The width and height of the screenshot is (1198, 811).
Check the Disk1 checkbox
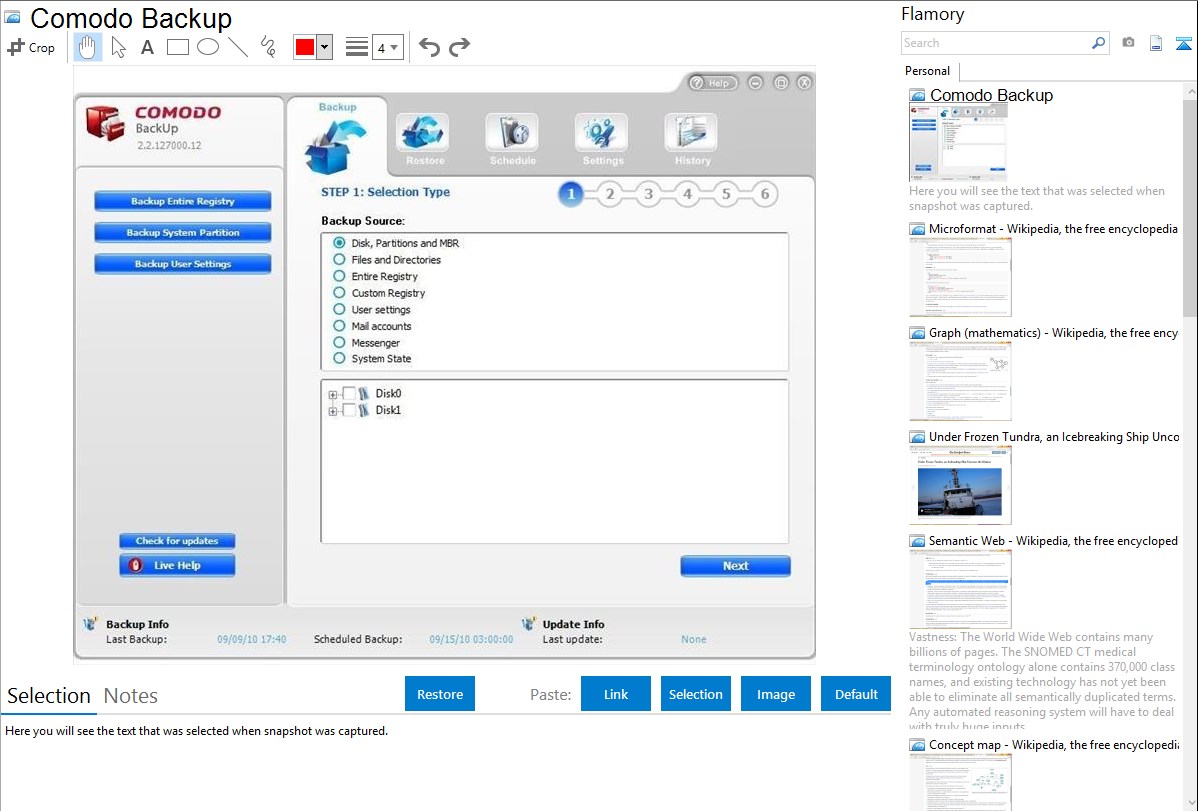[348, 410]
